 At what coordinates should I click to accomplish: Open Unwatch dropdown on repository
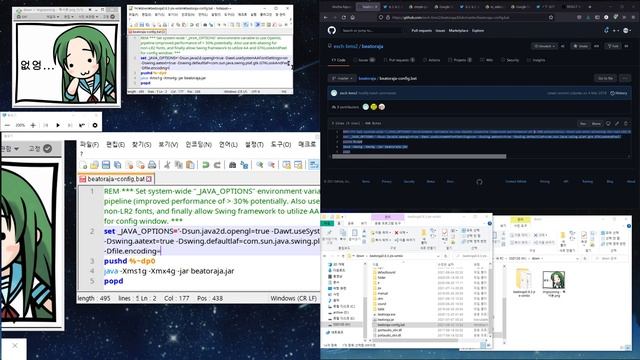click(x=545, y=46)
